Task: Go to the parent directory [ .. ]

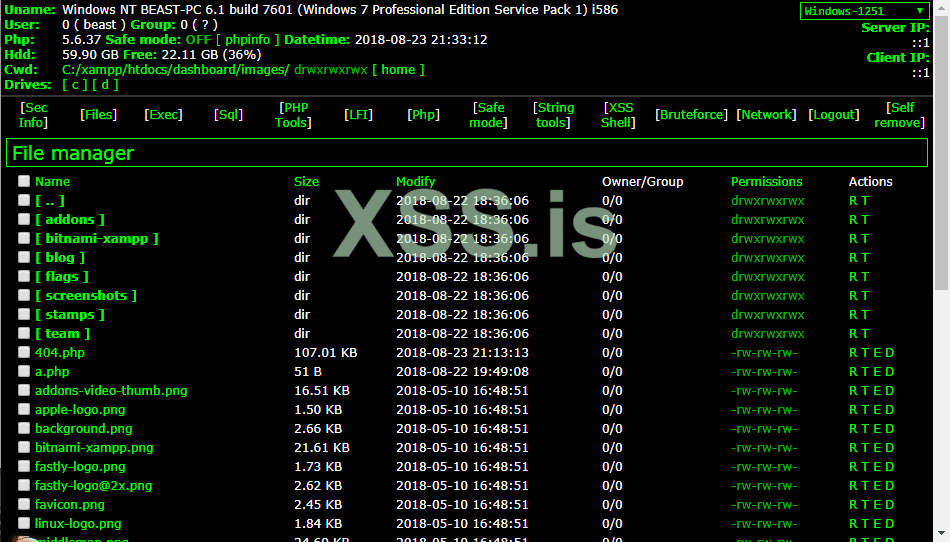Action: pyautogui.click(x=50, y=200)
